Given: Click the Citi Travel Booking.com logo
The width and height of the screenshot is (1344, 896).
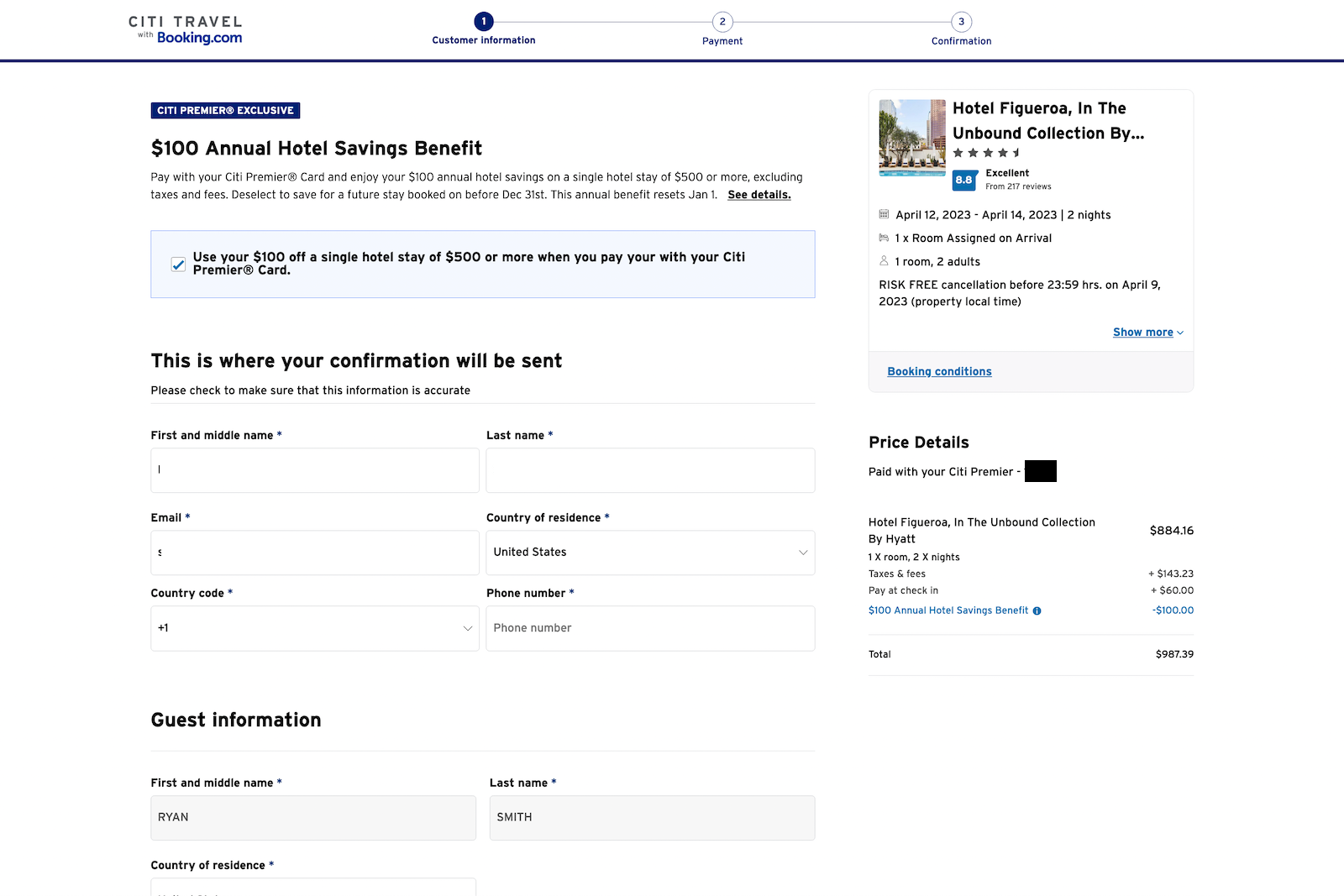Looking at the screenshot, I should [x=185, y=29].
